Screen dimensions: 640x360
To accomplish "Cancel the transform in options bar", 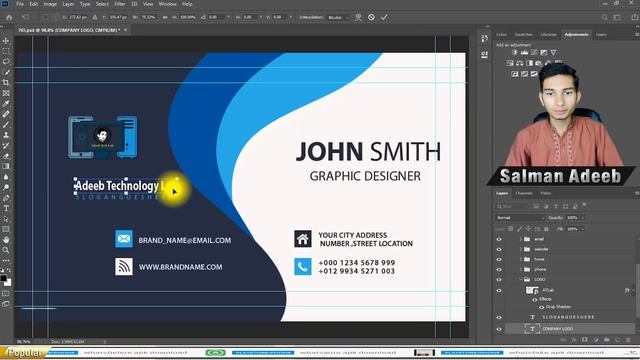I will pyautogui.click(x=371, y=17).
